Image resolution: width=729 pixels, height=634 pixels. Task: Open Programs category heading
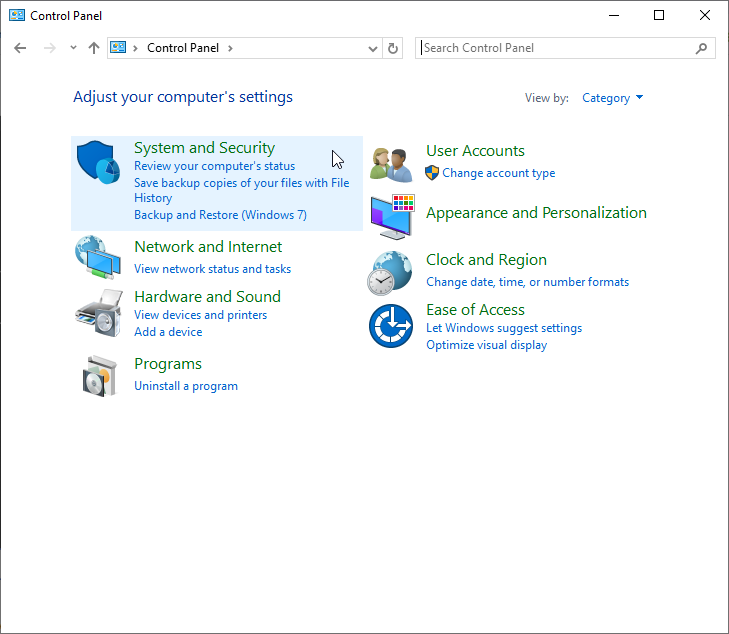point(168,364)
